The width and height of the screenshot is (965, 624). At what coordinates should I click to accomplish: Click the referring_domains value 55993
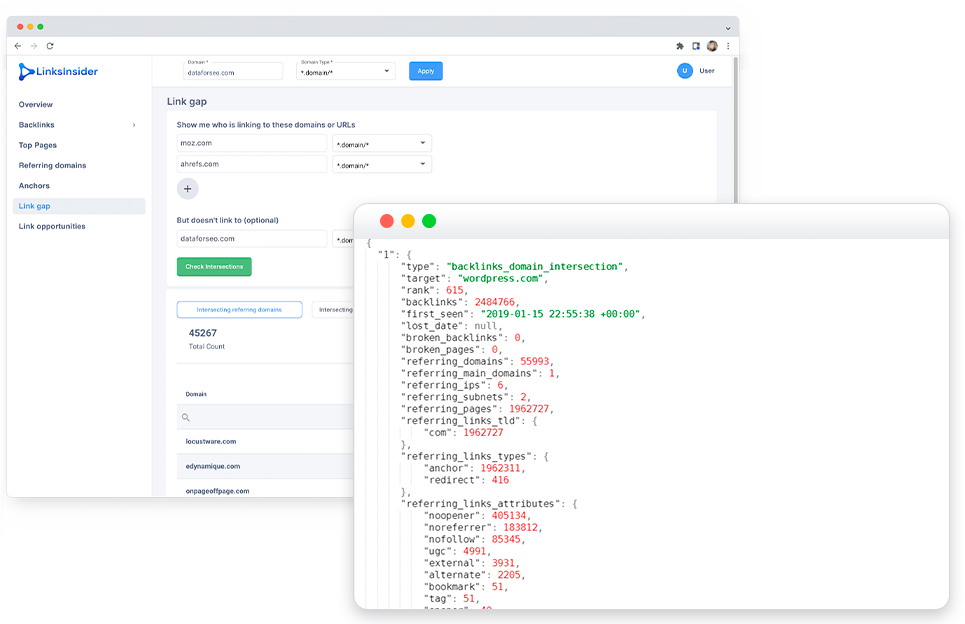coord(535,361)
